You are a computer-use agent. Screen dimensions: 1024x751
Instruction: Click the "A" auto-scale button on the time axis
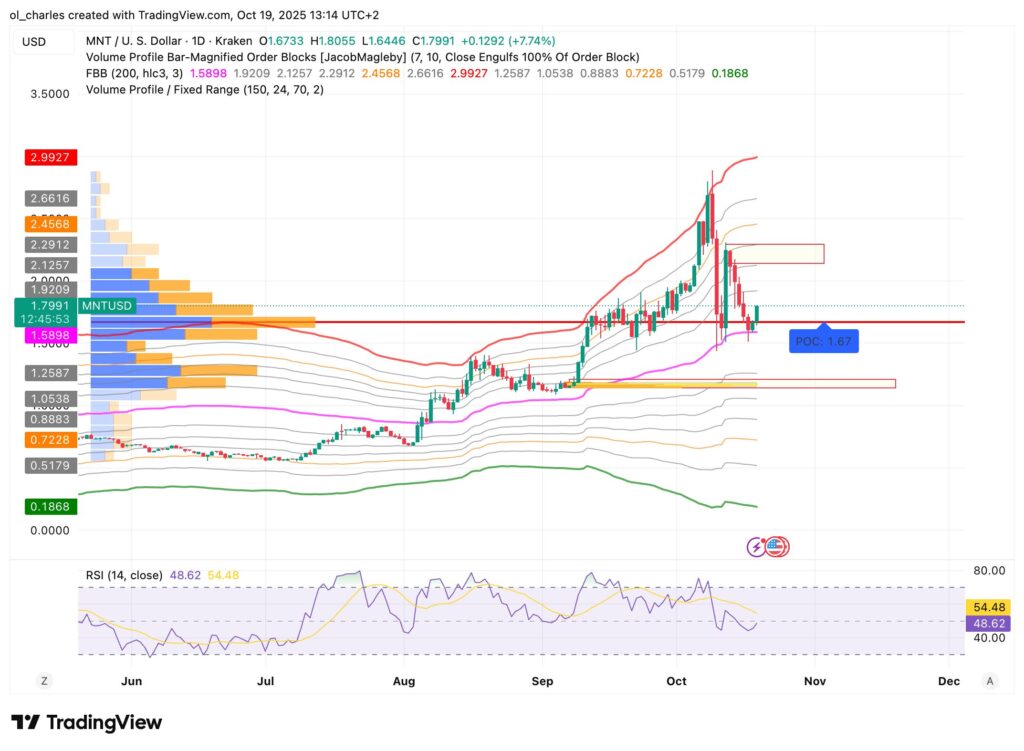click(990, 680)
